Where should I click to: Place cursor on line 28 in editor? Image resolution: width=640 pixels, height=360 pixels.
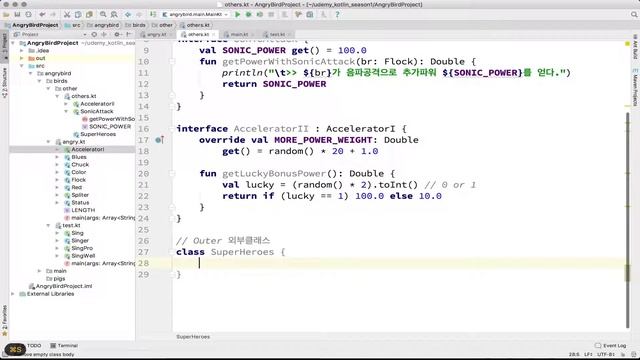point(400,263)
